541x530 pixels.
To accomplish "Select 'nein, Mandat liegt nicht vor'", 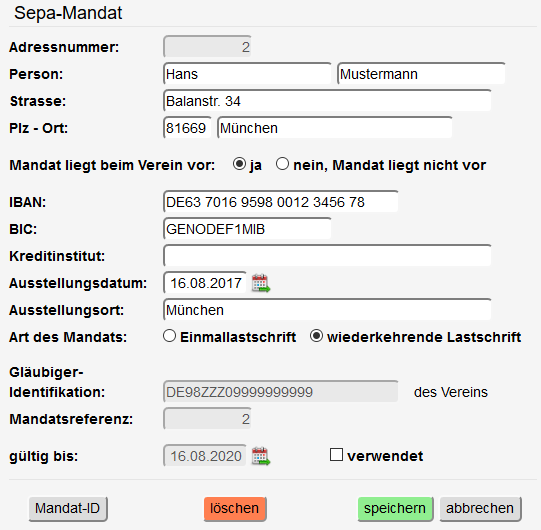I will 283,164.
